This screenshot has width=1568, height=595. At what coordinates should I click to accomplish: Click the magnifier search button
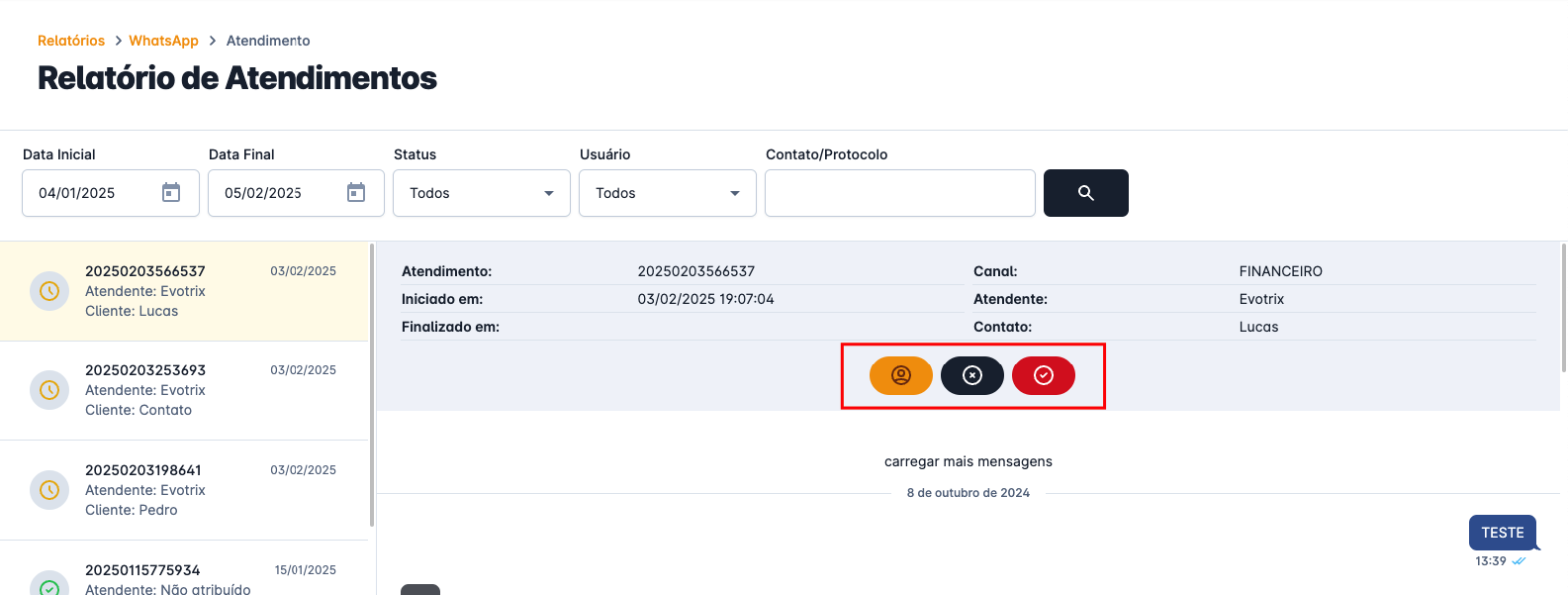point(1085,193)
